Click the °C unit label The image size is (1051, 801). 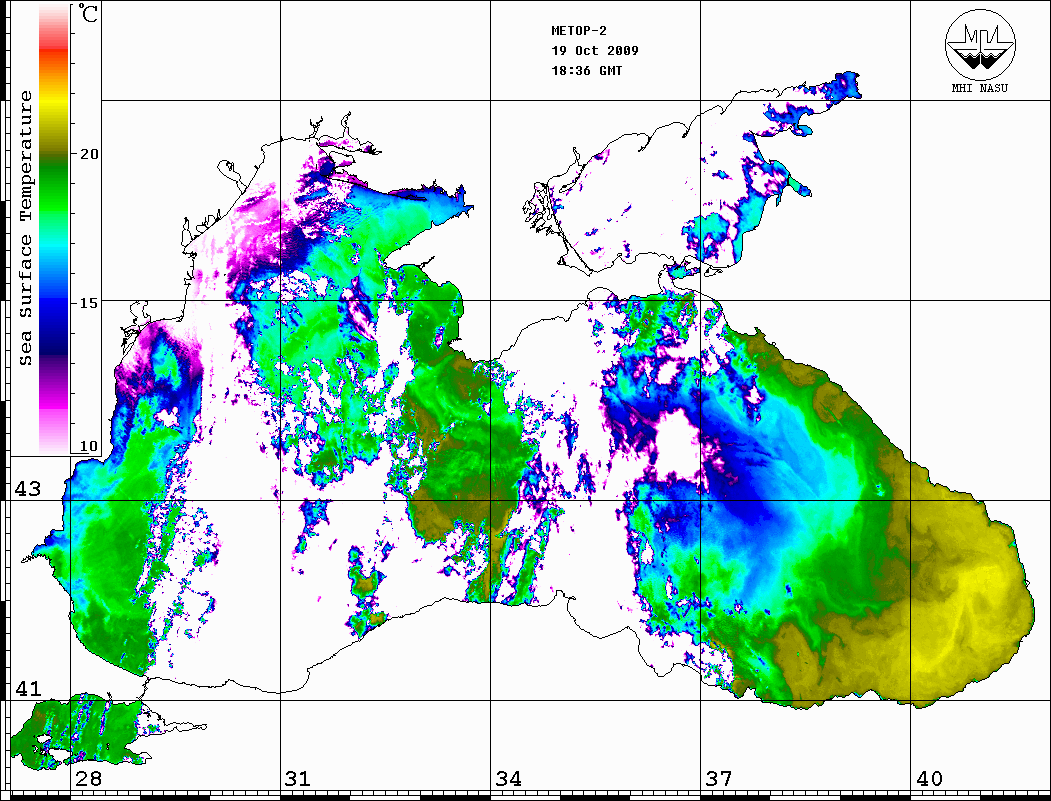(x=88, y=13)
